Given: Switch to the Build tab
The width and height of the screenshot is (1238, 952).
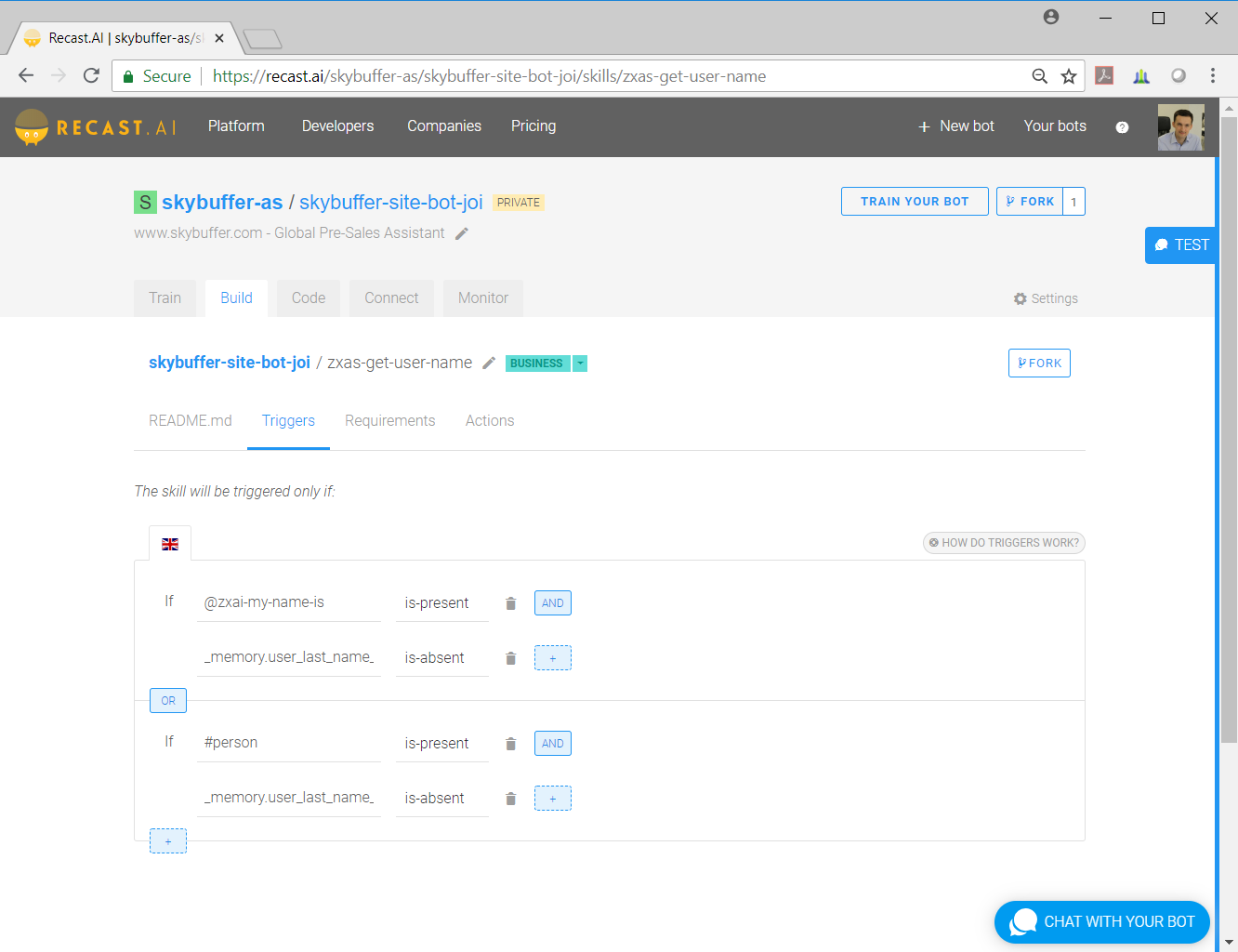Looking at the screenshot, I should 236,298.
